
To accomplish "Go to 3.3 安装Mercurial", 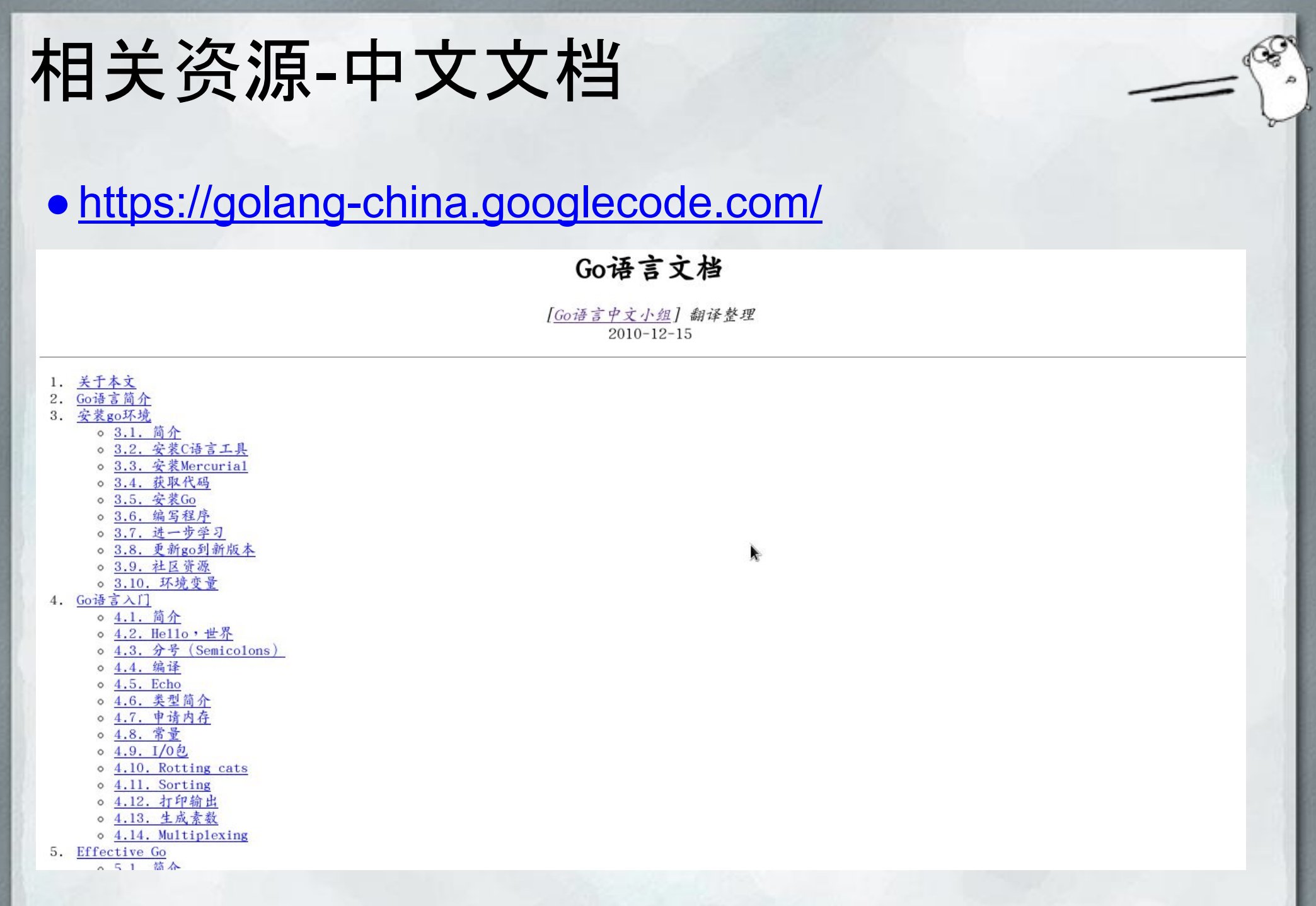I will coord(180,466).
